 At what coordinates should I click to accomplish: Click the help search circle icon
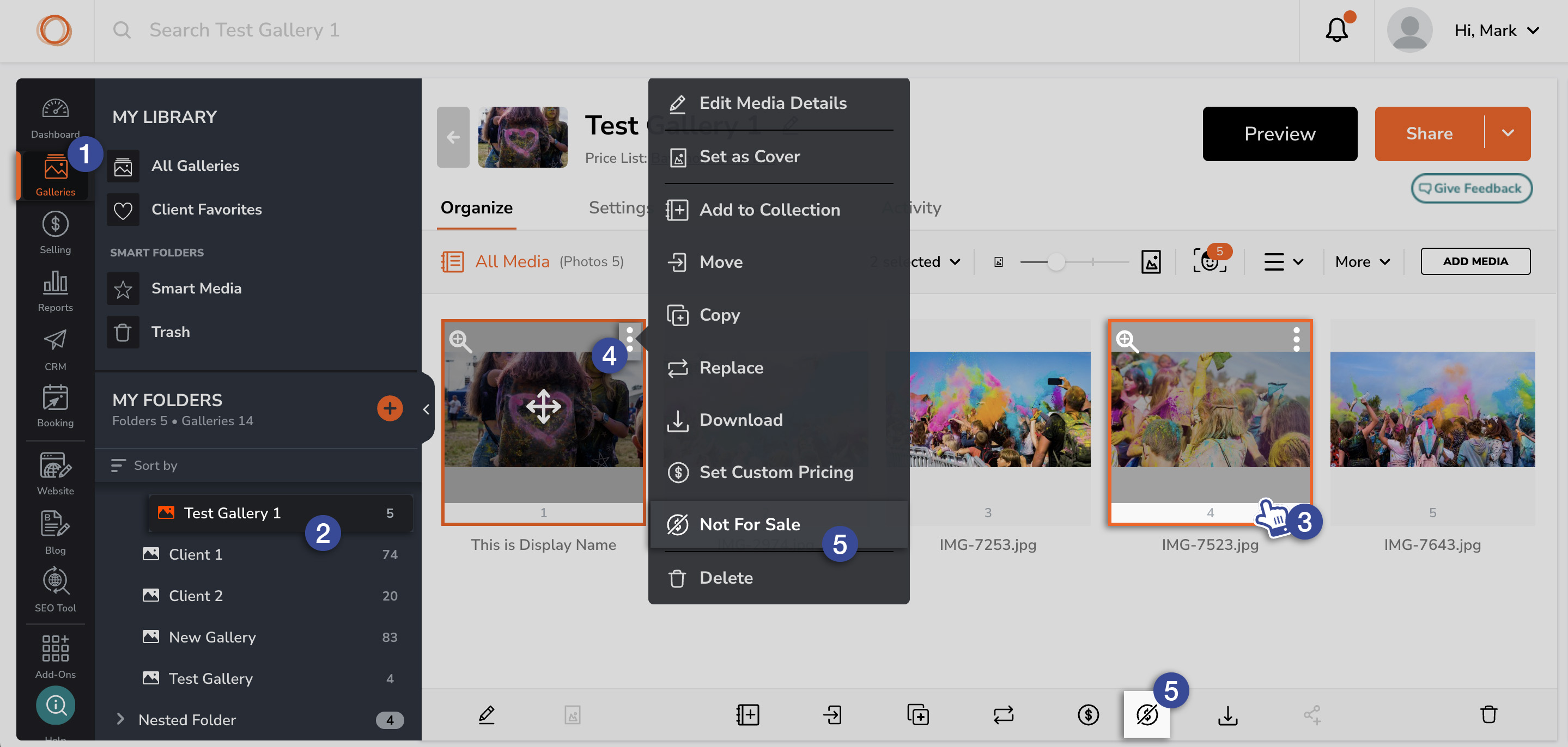(x=56, y=705)
